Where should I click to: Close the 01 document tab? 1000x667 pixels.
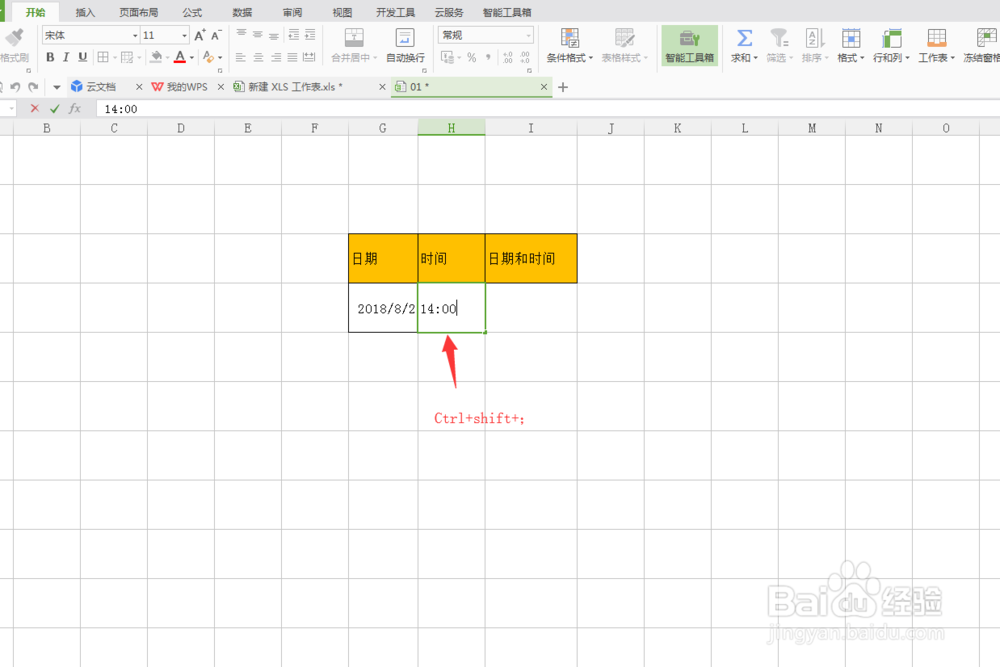click(x=544, y=87)
